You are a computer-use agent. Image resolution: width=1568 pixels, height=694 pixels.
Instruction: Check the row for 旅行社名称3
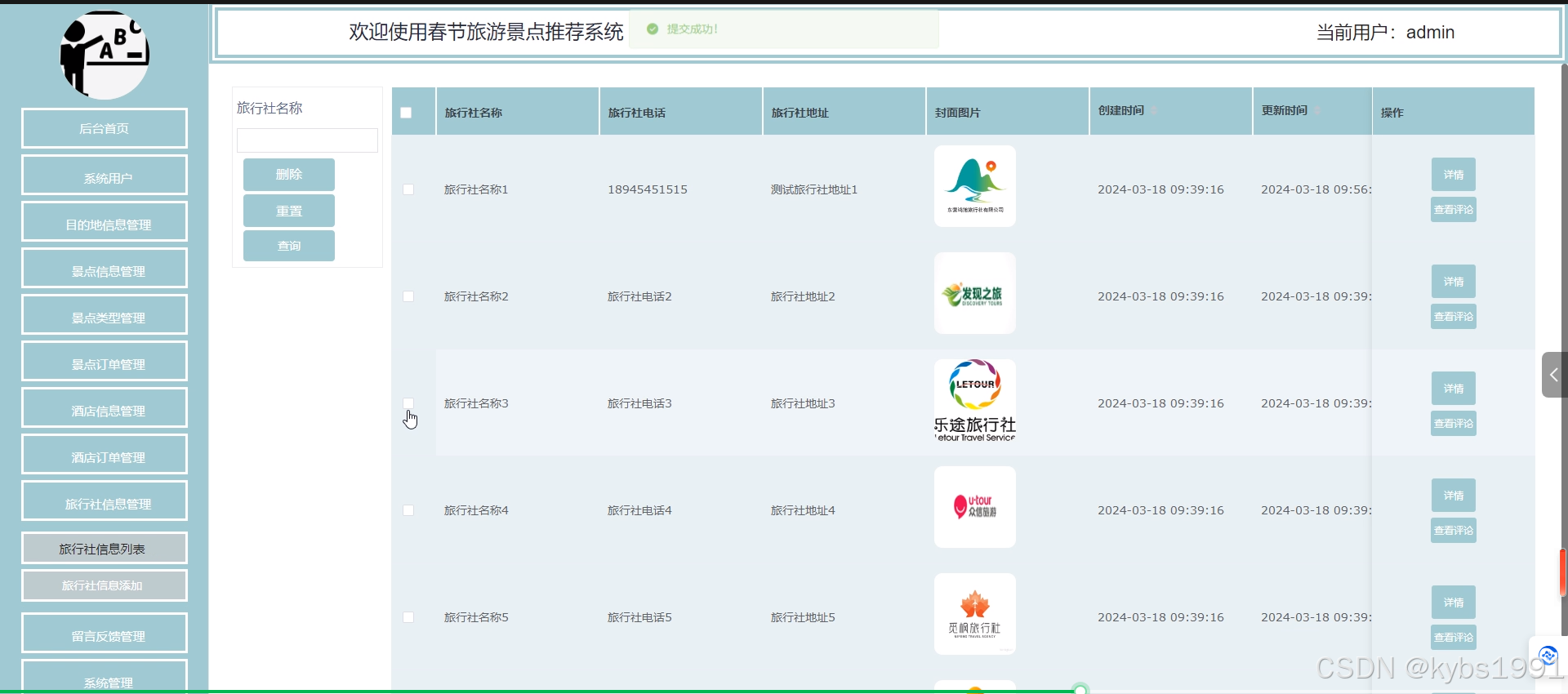point(408,403)
